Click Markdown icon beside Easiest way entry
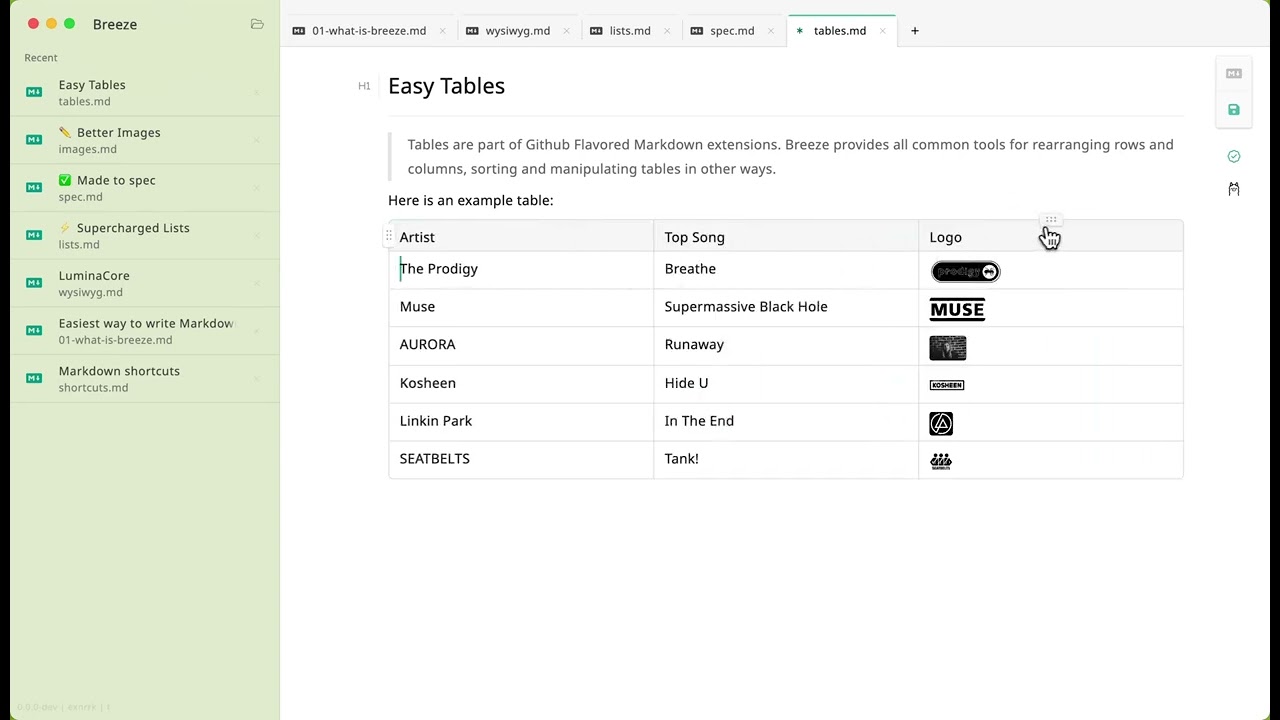1280x720 pixels. [x=34, y=330]
